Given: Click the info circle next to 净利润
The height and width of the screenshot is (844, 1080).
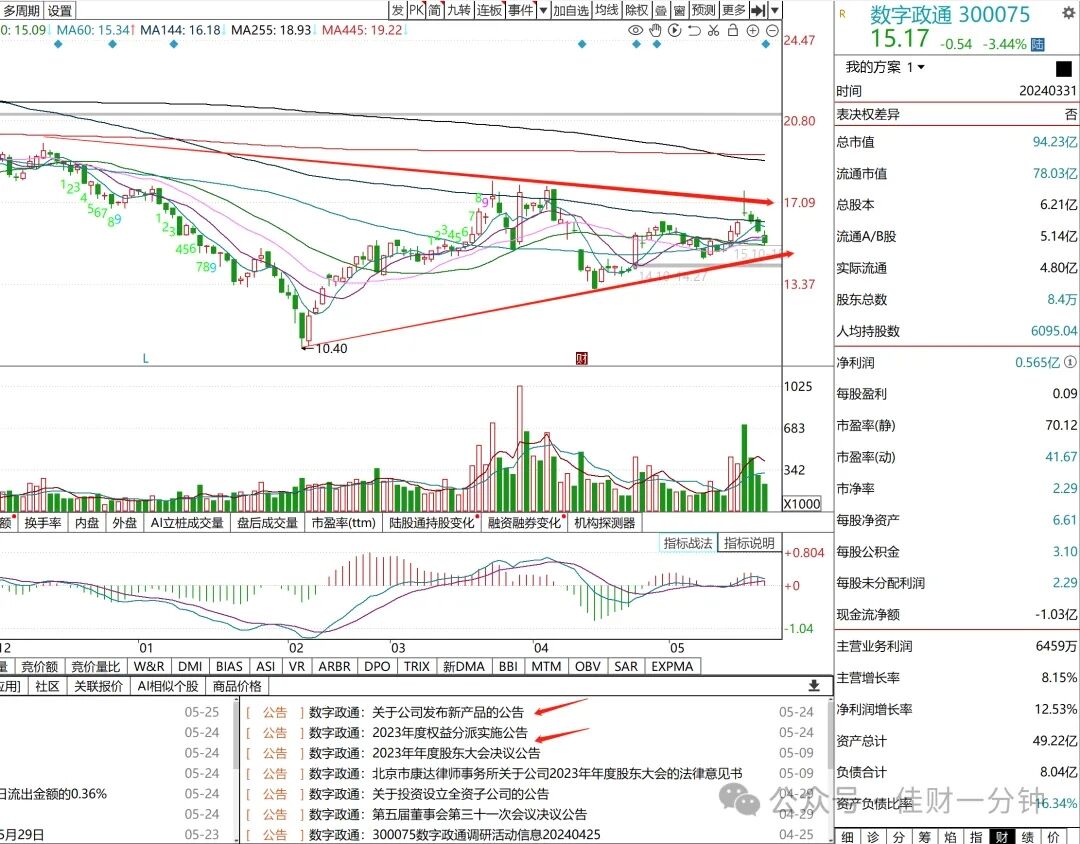Looking at the screenshot, I should (1070, 362).
